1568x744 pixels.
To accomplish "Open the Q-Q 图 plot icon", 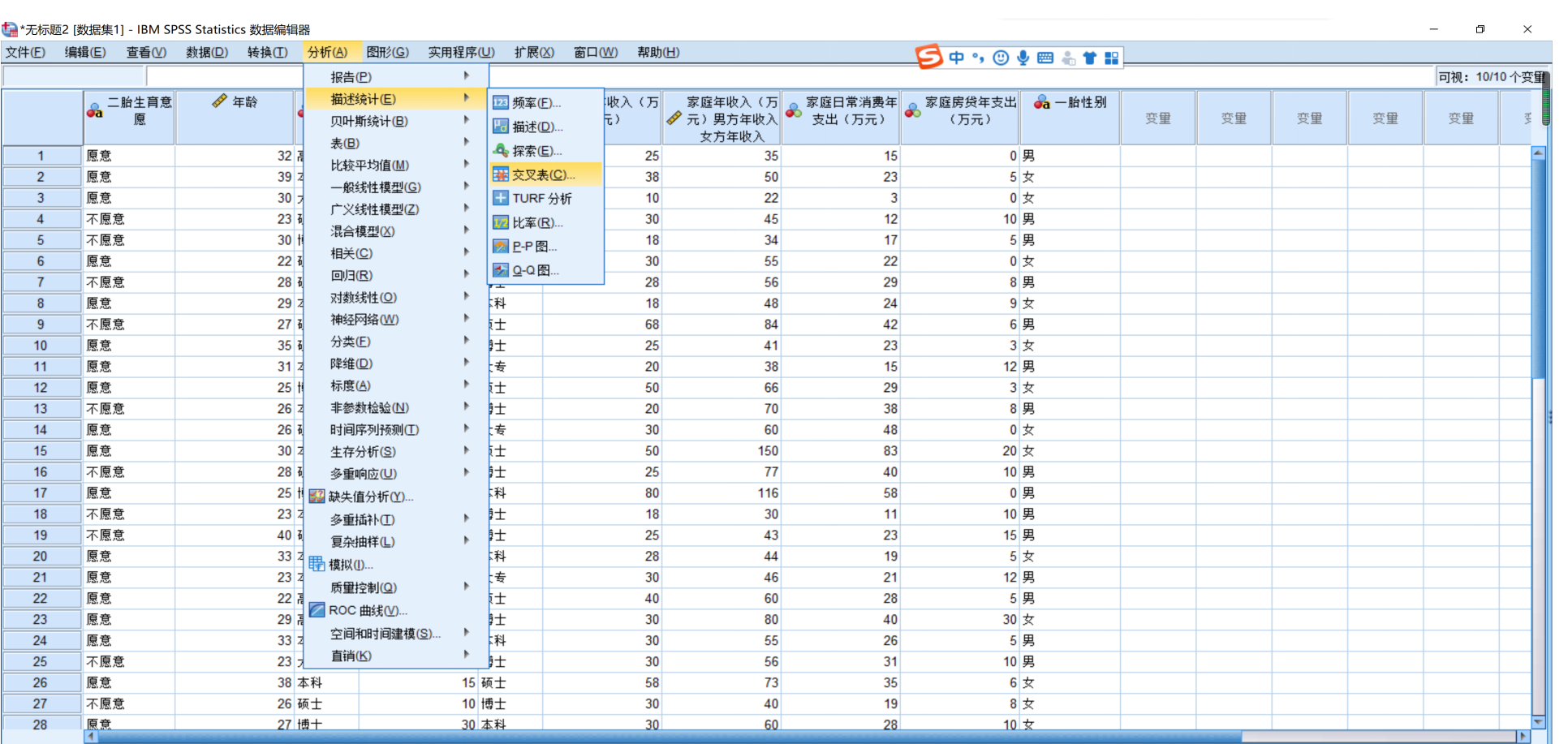I will 501,270.
